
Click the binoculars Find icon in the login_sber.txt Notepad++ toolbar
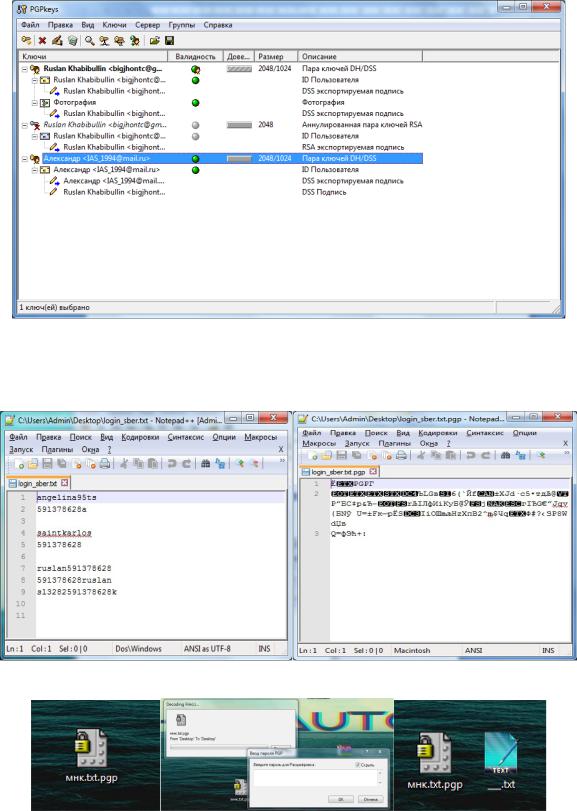click(x=205, y=463)
